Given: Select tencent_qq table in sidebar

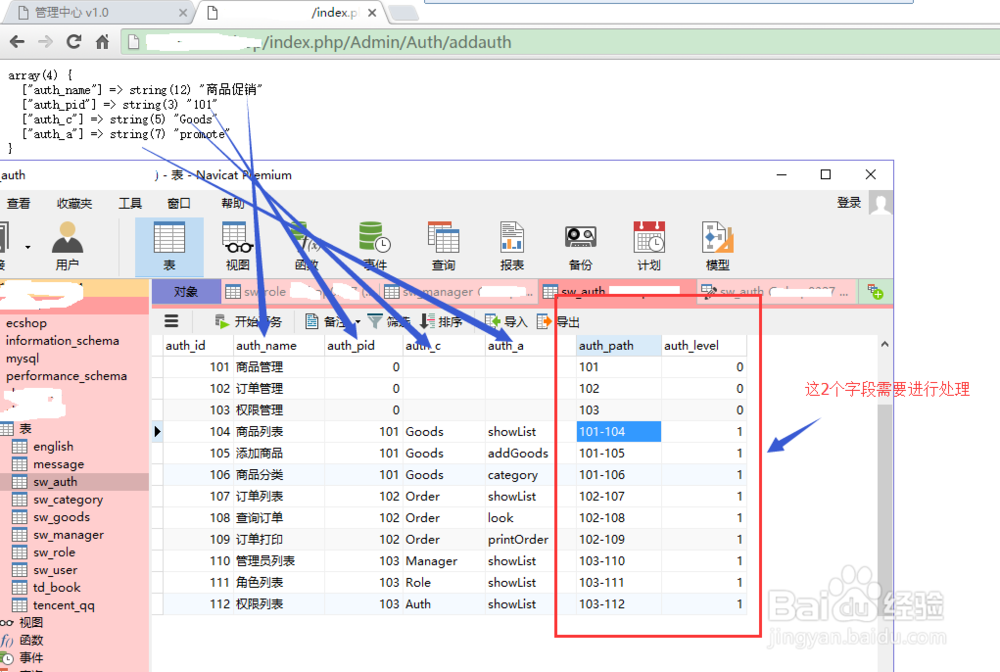Looking at the screenshot, I should point(63,605).
